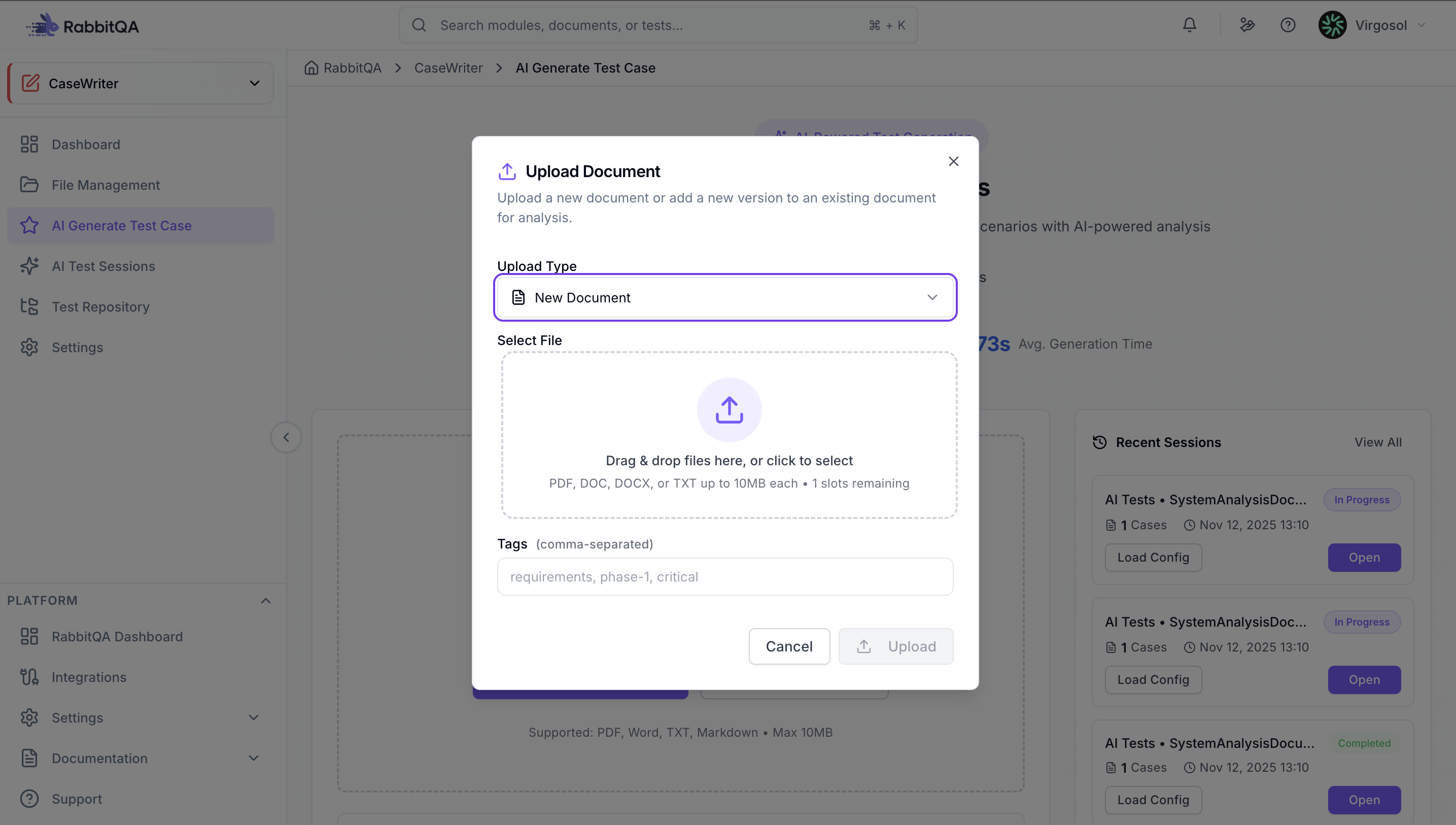Click the drag & drop file area
Screen dimensions: 1456x825
click(729, 435)
